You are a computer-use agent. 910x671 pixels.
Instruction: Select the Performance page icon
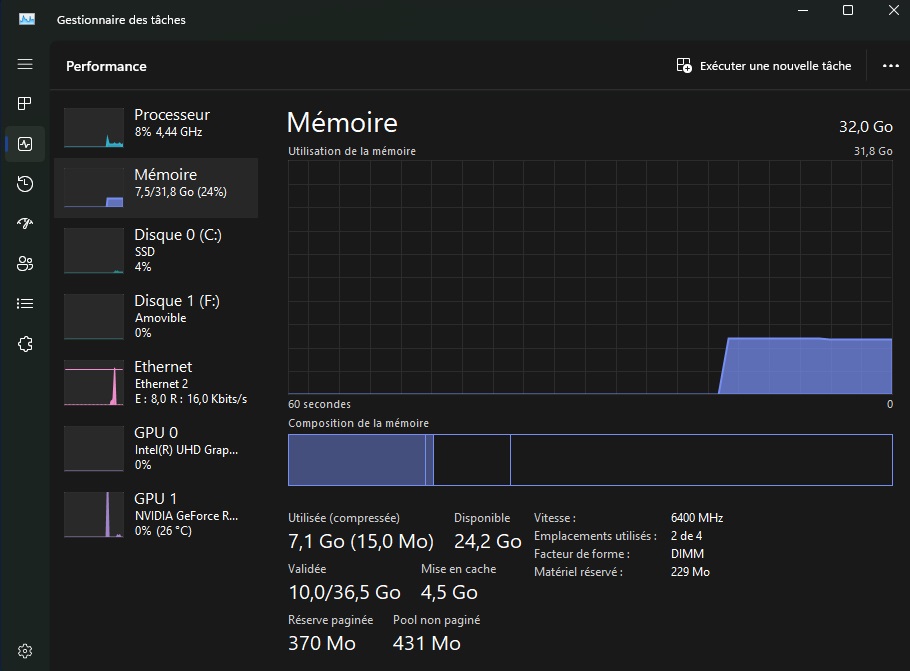pyautogui.click(x=25, y=144)
